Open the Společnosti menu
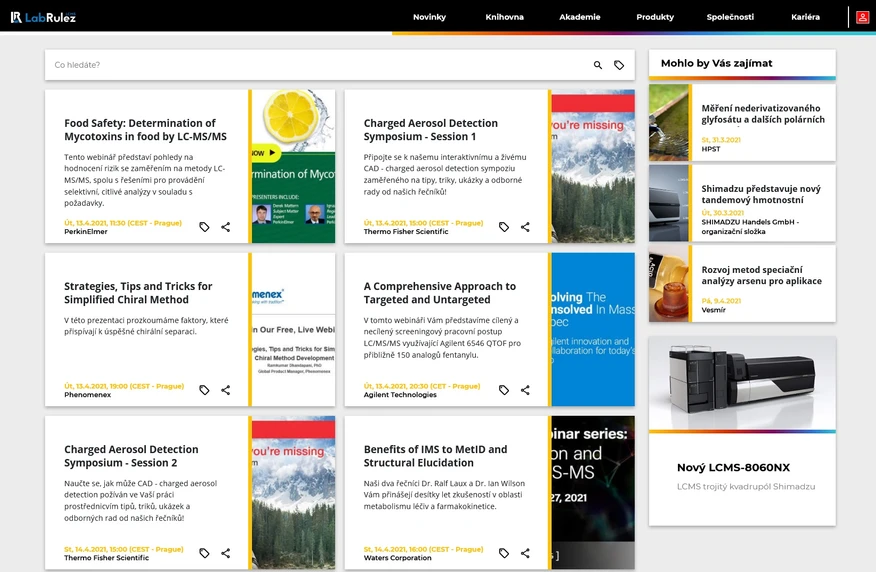The height and width of the screenshot is (572, 876). click(730, 17)
